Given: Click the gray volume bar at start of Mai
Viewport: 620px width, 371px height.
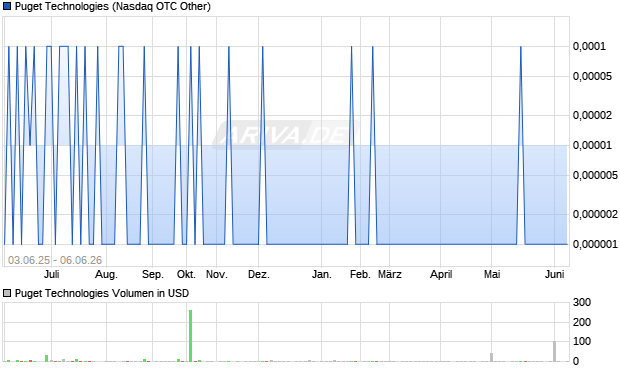Looking at the screenshot, I should click(491, 357).
